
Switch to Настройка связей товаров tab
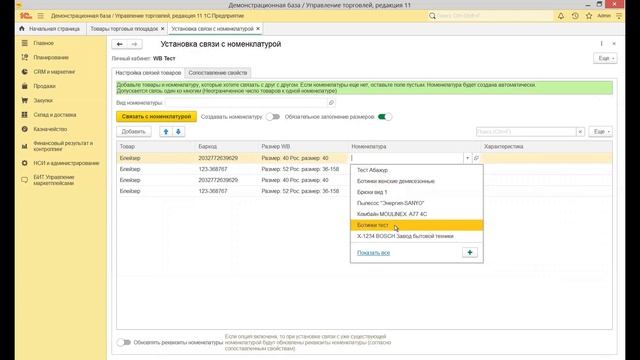pyautogui.click(x=148, y=73)
